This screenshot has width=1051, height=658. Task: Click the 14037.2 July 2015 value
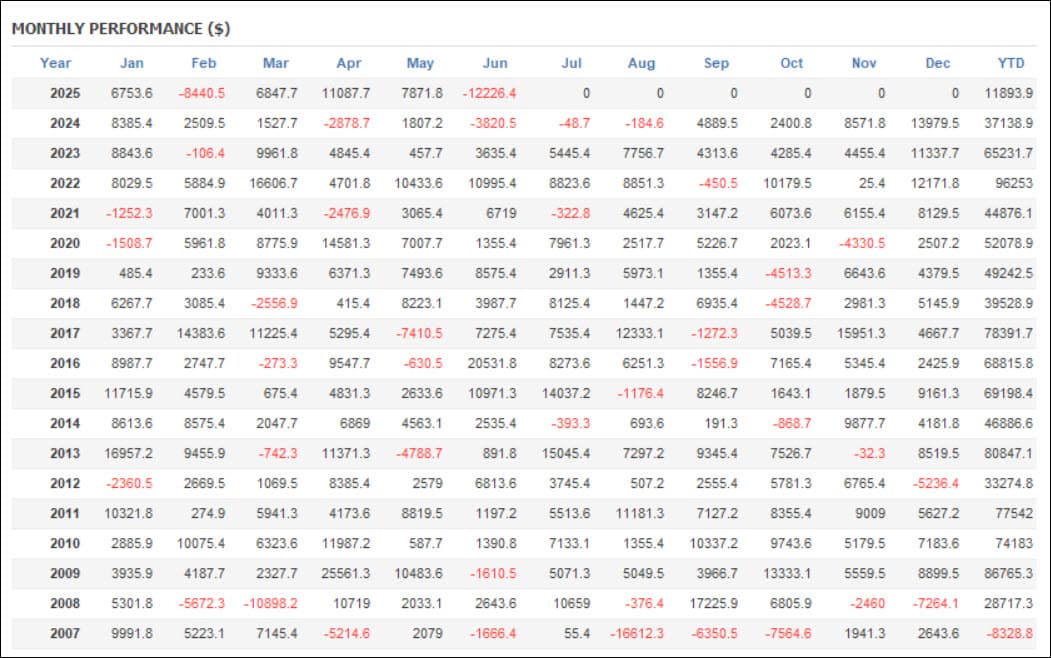(566, 393)
